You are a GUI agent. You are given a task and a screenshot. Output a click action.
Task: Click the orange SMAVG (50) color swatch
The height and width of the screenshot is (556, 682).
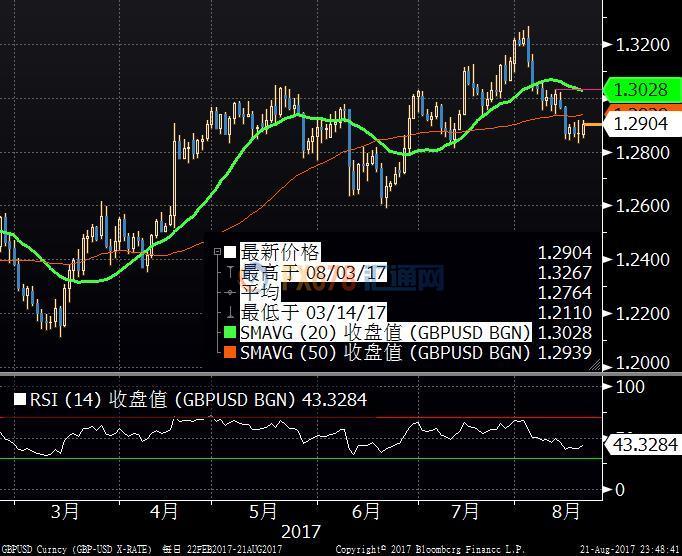(230, 352)
